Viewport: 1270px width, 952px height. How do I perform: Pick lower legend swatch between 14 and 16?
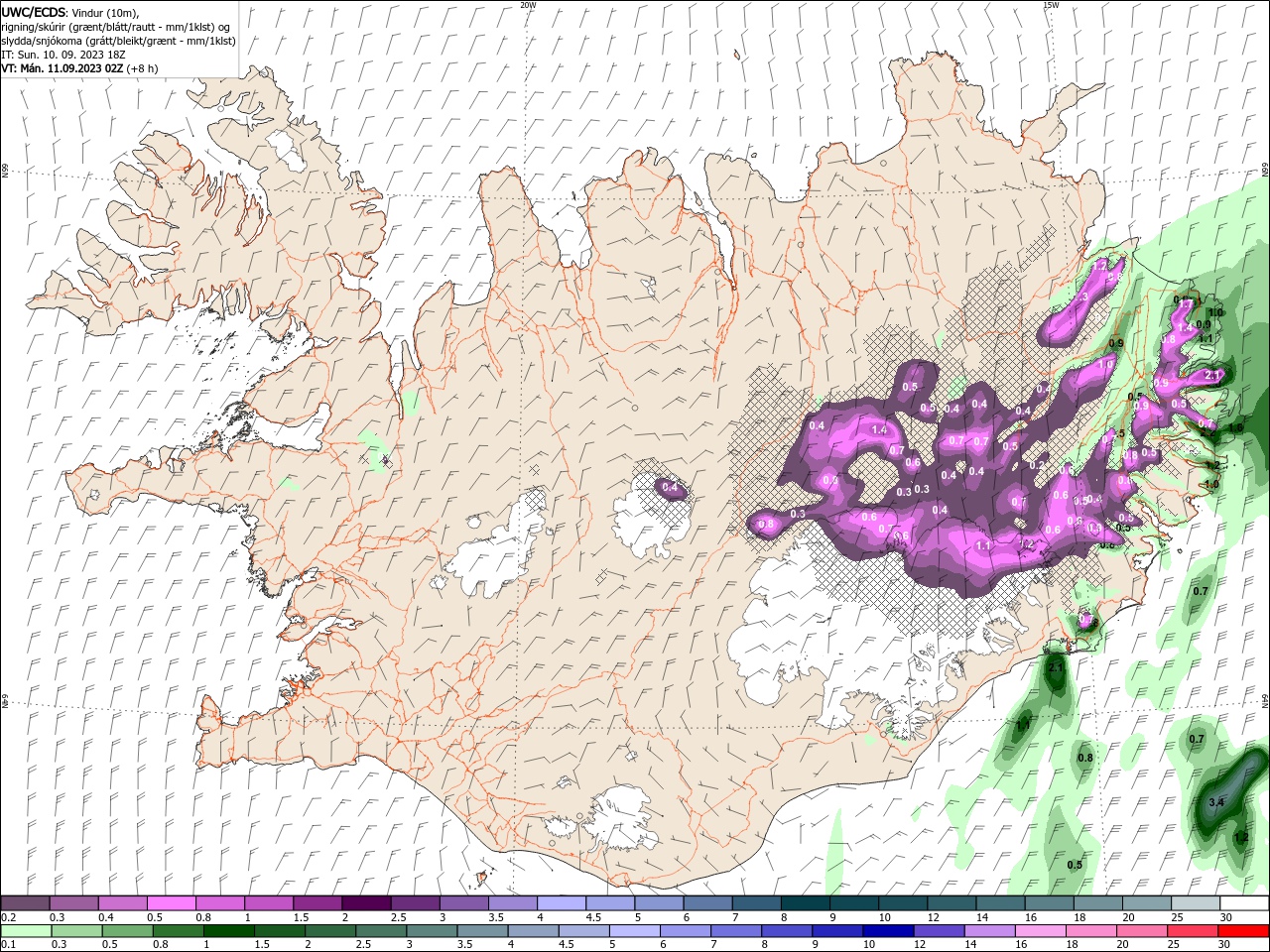point(989,931)
